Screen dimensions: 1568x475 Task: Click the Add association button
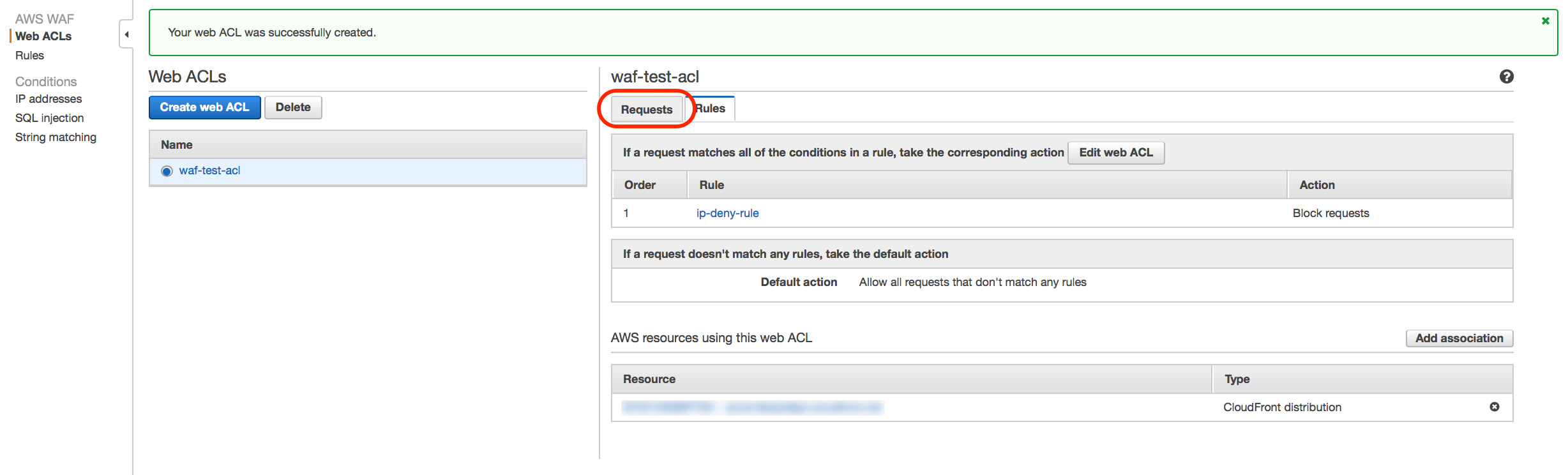coord(1459,338)
